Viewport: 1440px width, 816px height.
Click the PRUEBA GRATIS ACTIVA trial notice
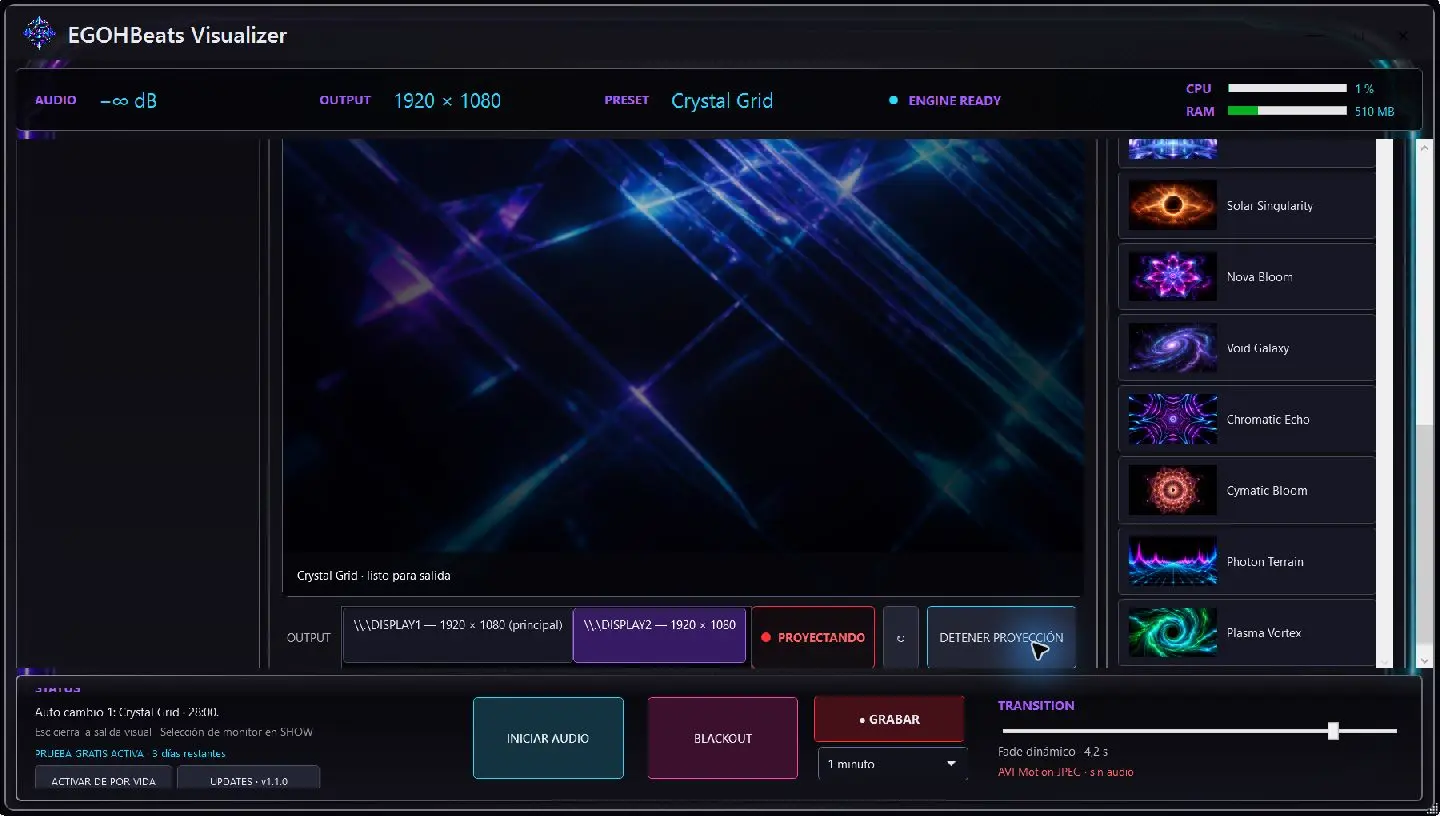click(x=131, y=754)
